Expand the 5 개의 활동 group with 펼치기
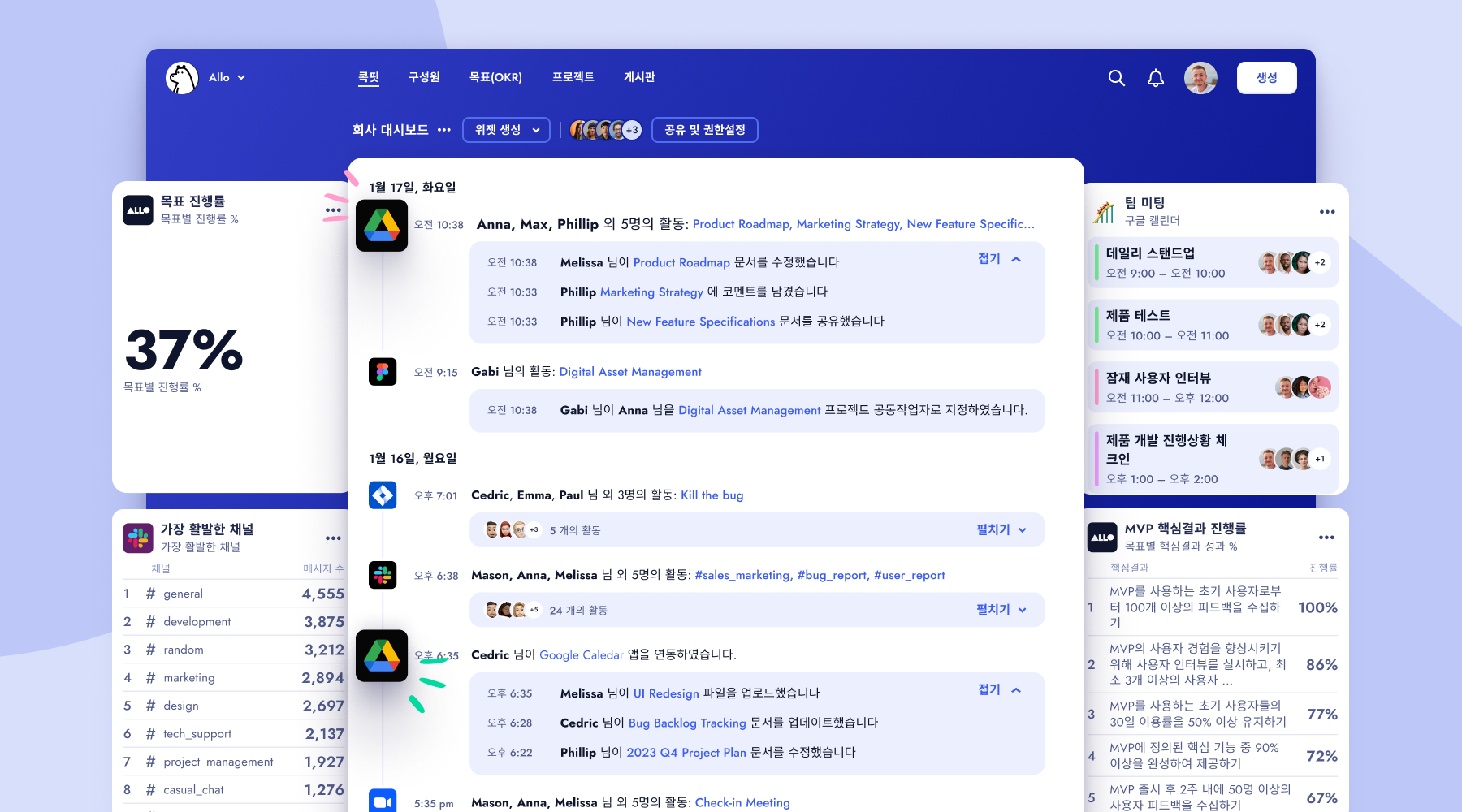The width and height of the screenshot is (1462, 812). (x=1001, y=529)
